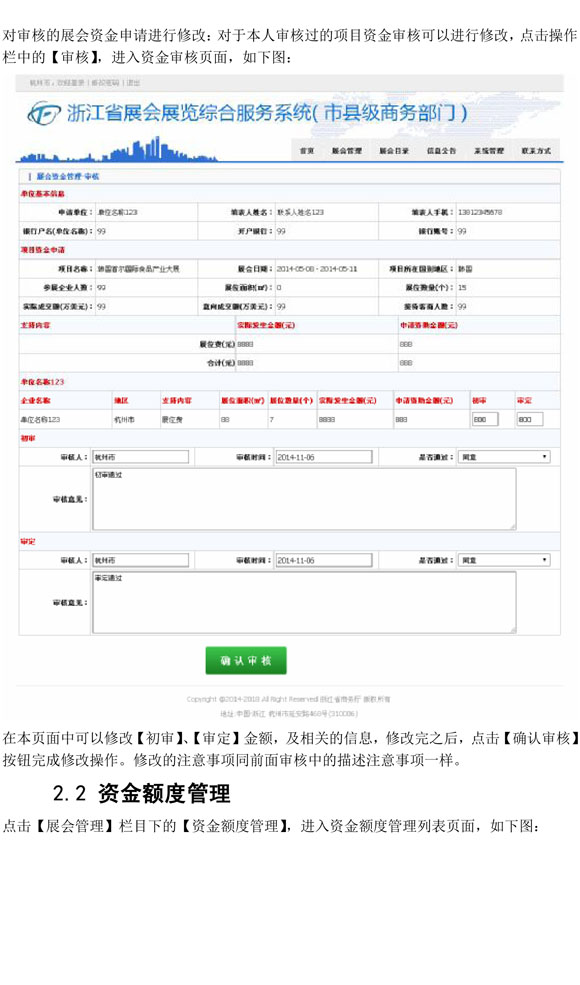Click the 展会资金管理-审核 page heading
Image resolution: width=580 pixels, height=985 pixels.
pos(68,177)
